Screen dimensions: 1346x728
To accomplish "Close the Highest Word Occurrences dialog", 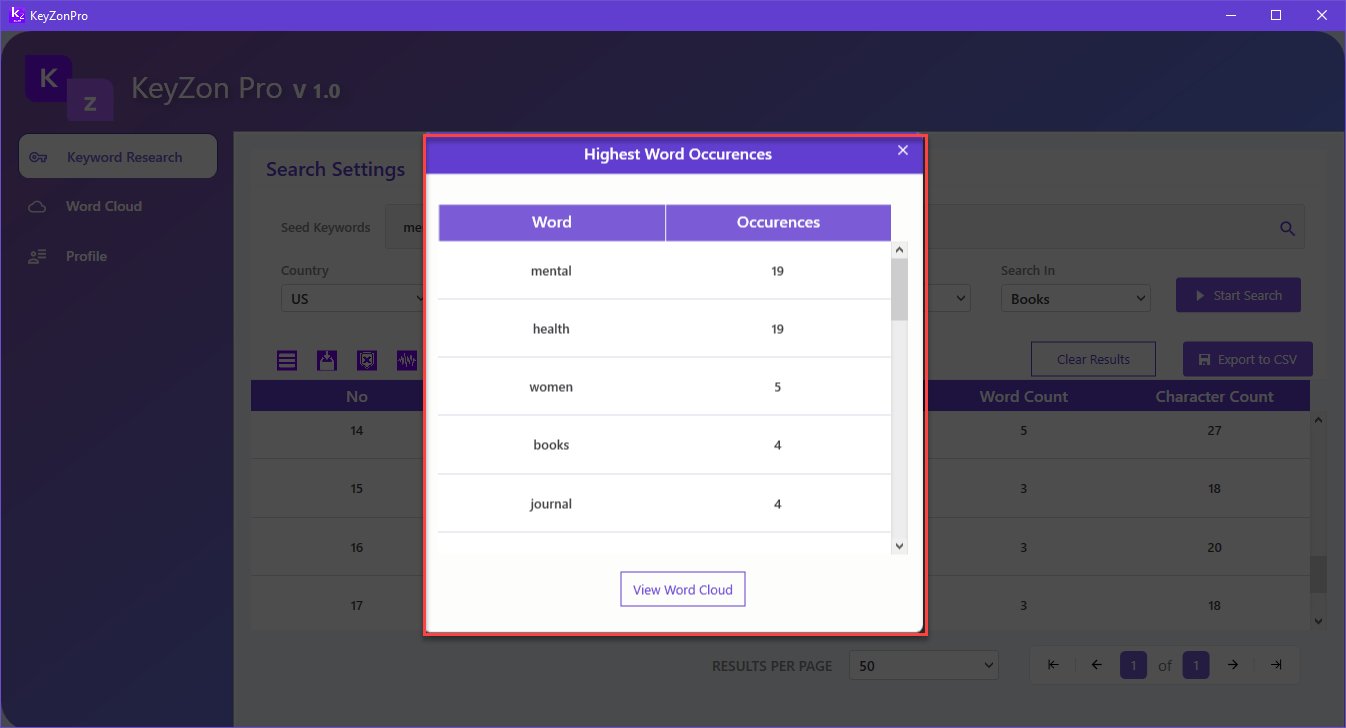I will (902, 150).
